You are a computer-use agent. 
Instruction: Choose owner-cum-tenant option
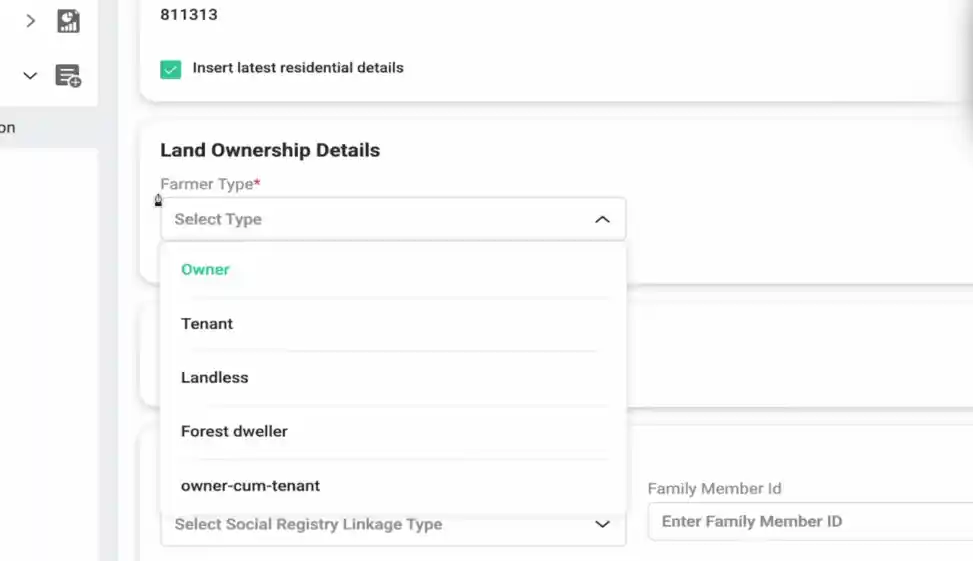pos(251,485)
